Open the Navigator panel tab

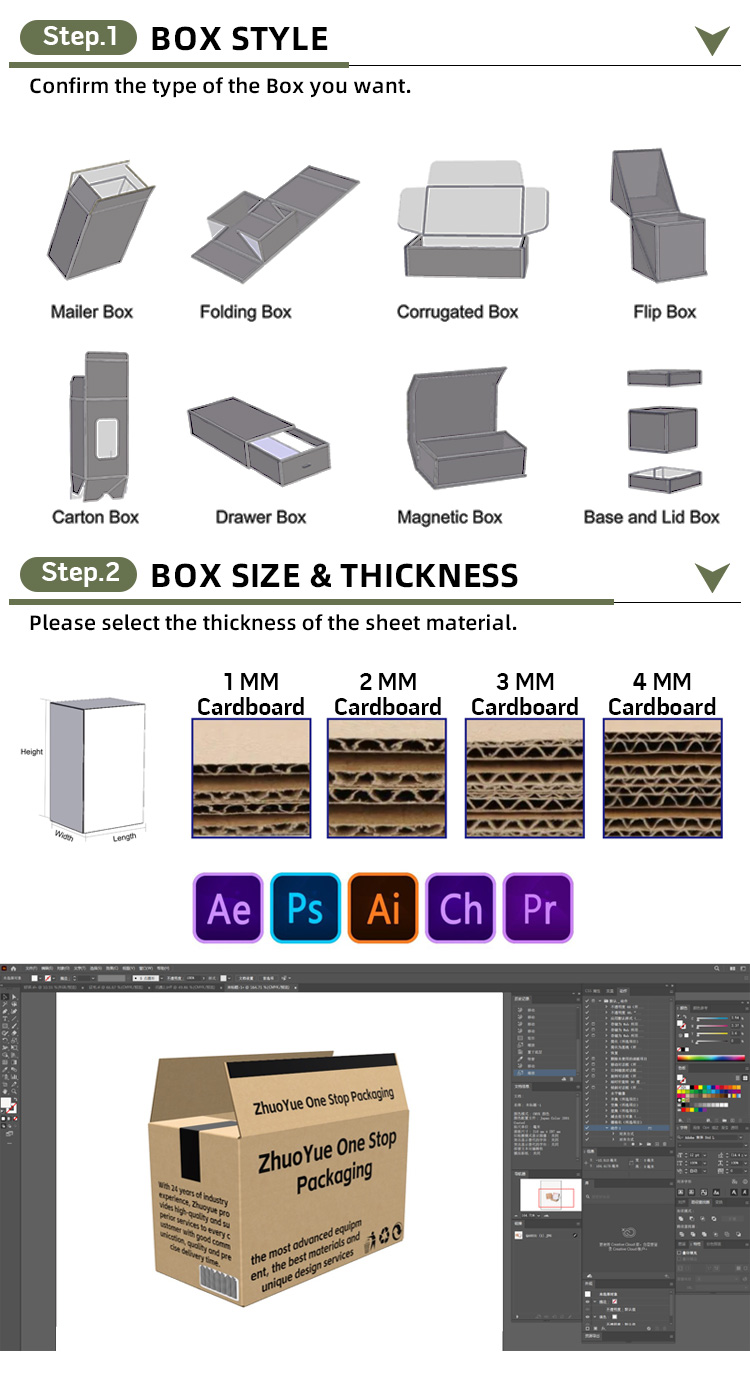519,1174
